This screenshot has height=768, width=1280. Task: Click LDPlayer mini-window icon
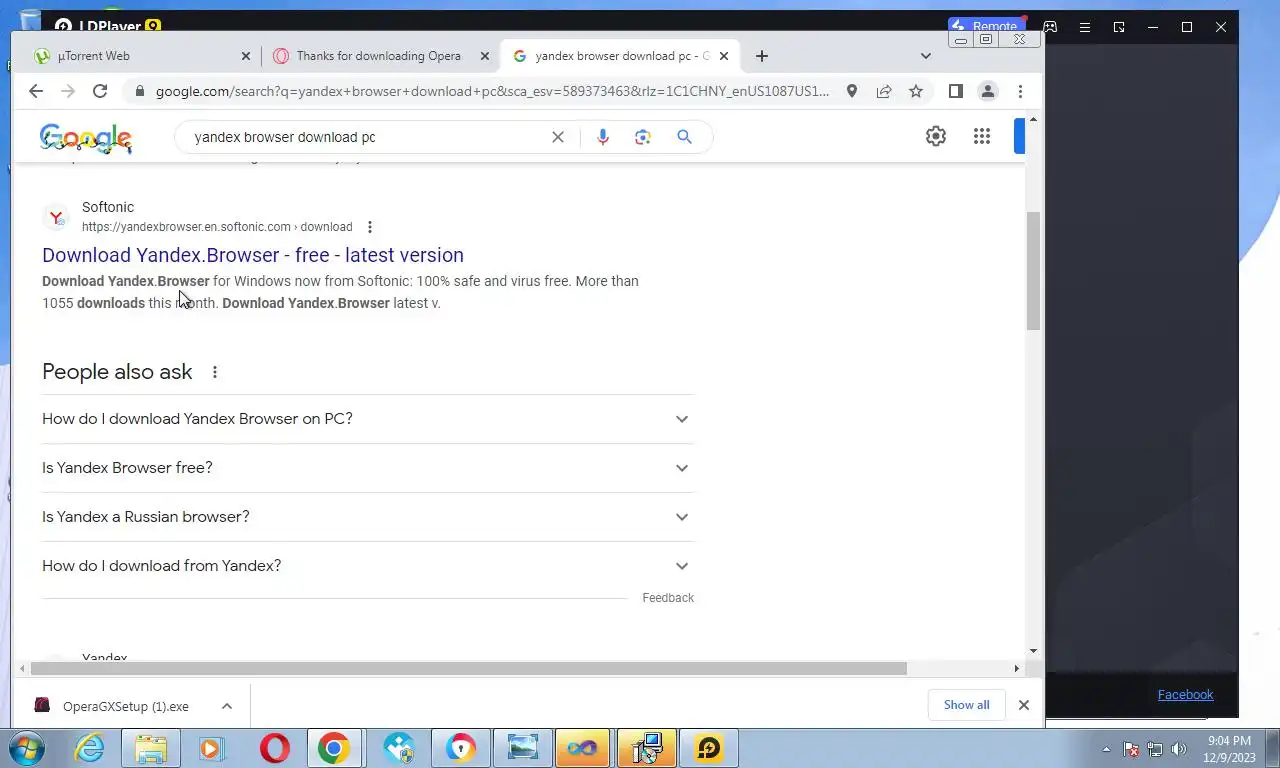1119,27
